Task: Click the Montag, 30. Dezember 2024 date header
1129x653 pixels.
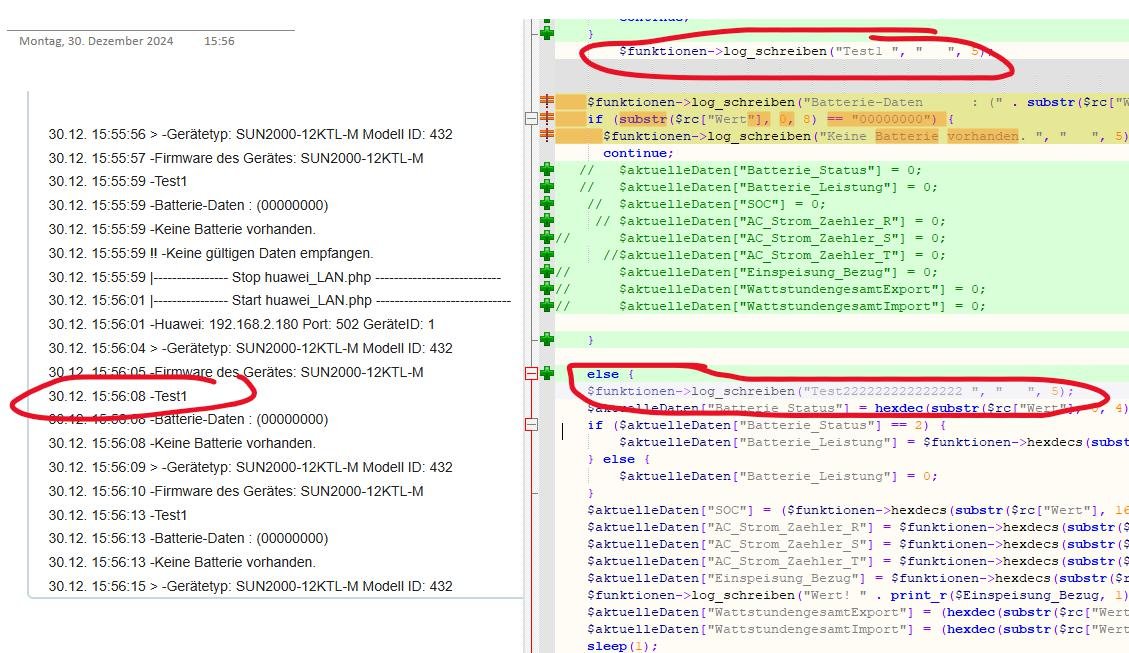Action: click(x=96, y=41)
